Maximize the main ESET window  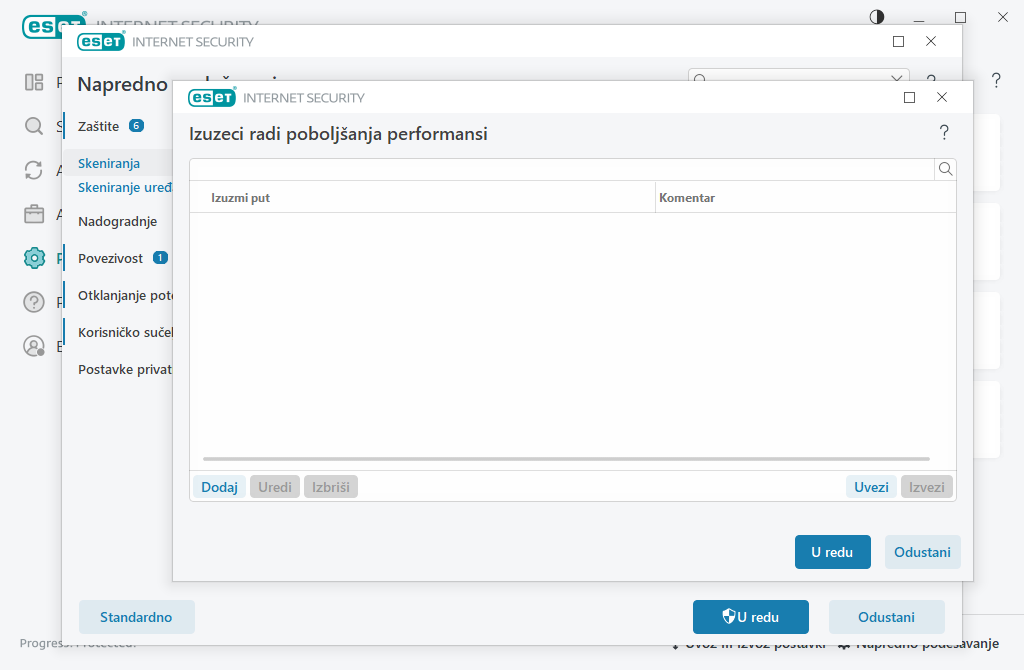960,17
